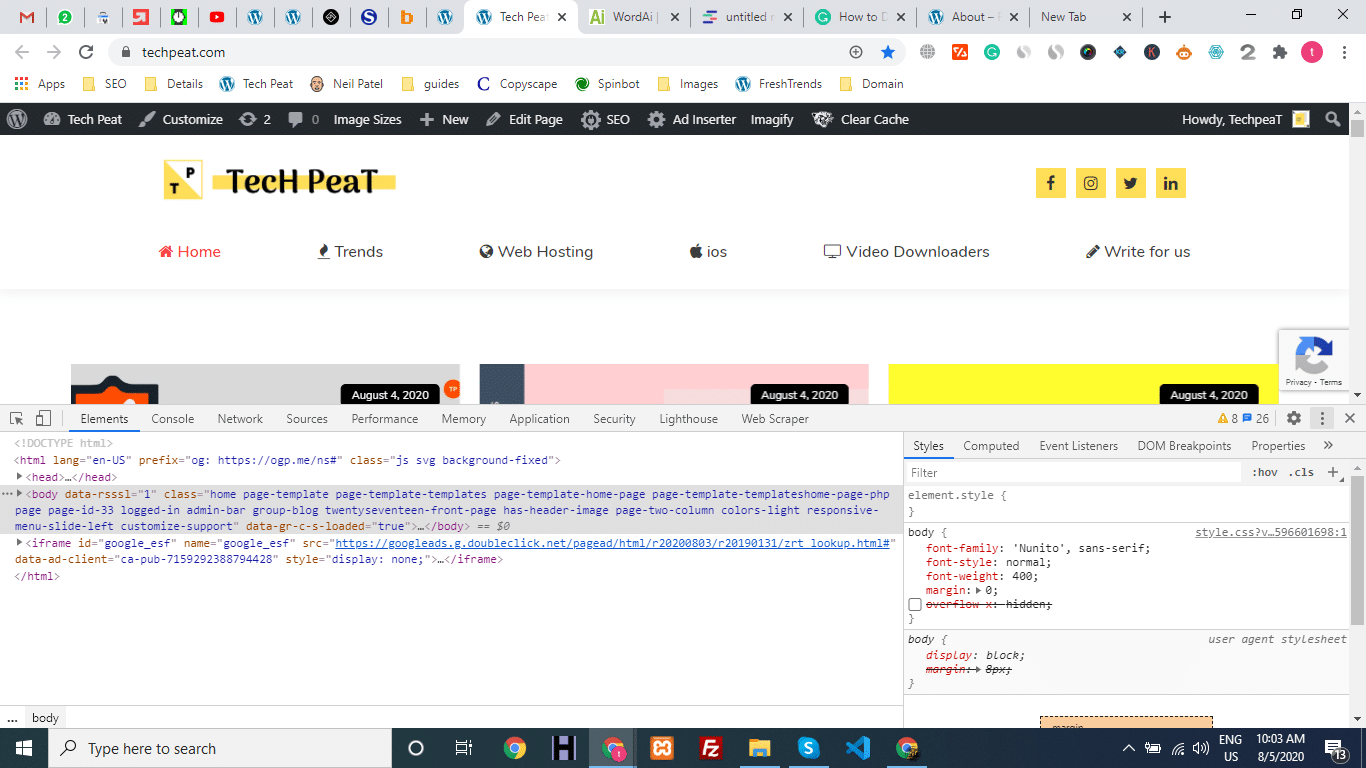Open Task View in taskbar
1366x768 pixels.
coord(464,748)
